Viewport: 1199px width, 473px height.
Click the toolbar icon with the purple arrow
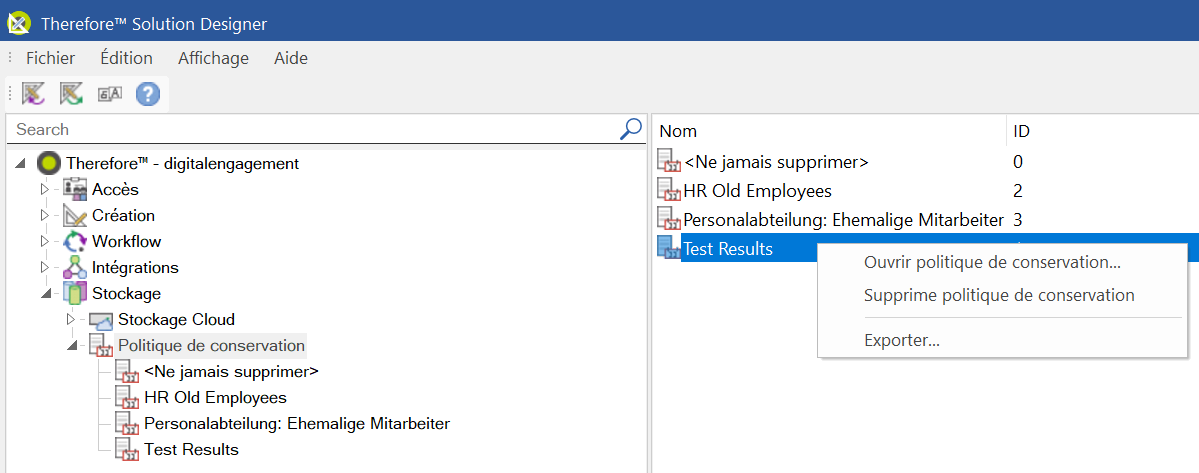point(33,94)
